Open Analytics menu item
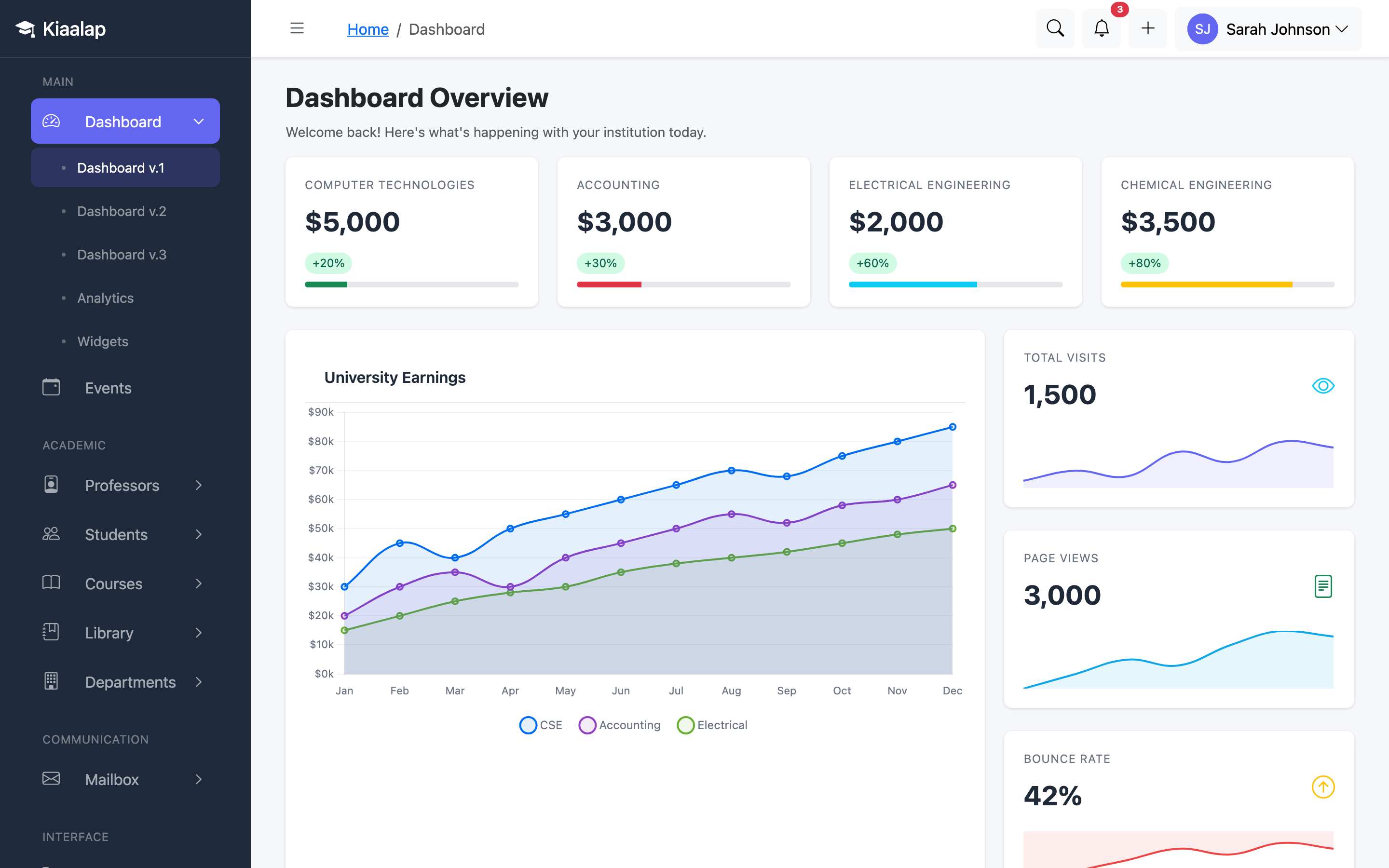Viewport: 1389px width, 868px height. tap(125, 298)
